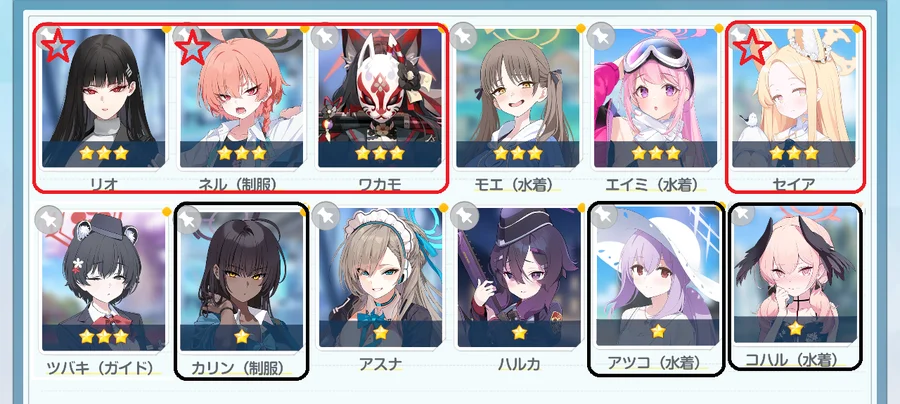Image resolution: width=900 pixels, height=404 pixels.
Task: Click the pin icon on アスナ's card
Action: click(x=326, y=216)
